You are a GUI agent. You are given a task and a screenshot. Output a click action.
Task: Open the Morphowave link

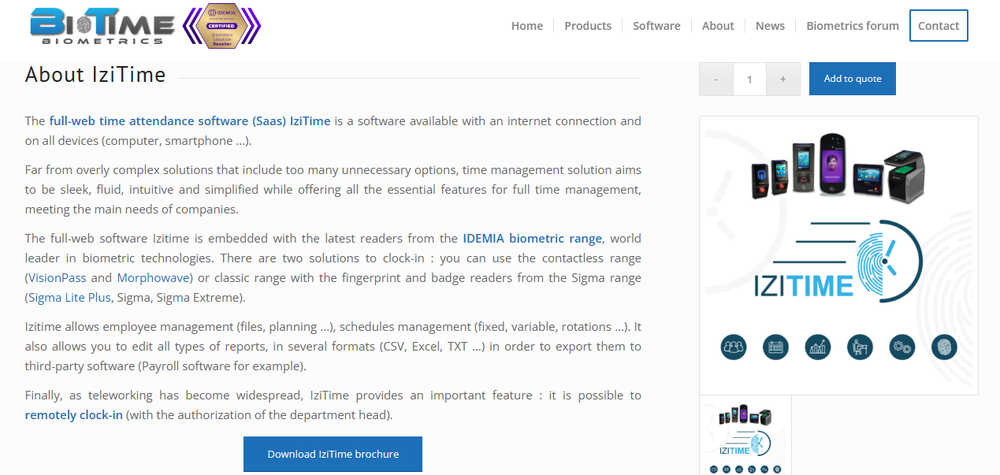click(x=153, y=278)
